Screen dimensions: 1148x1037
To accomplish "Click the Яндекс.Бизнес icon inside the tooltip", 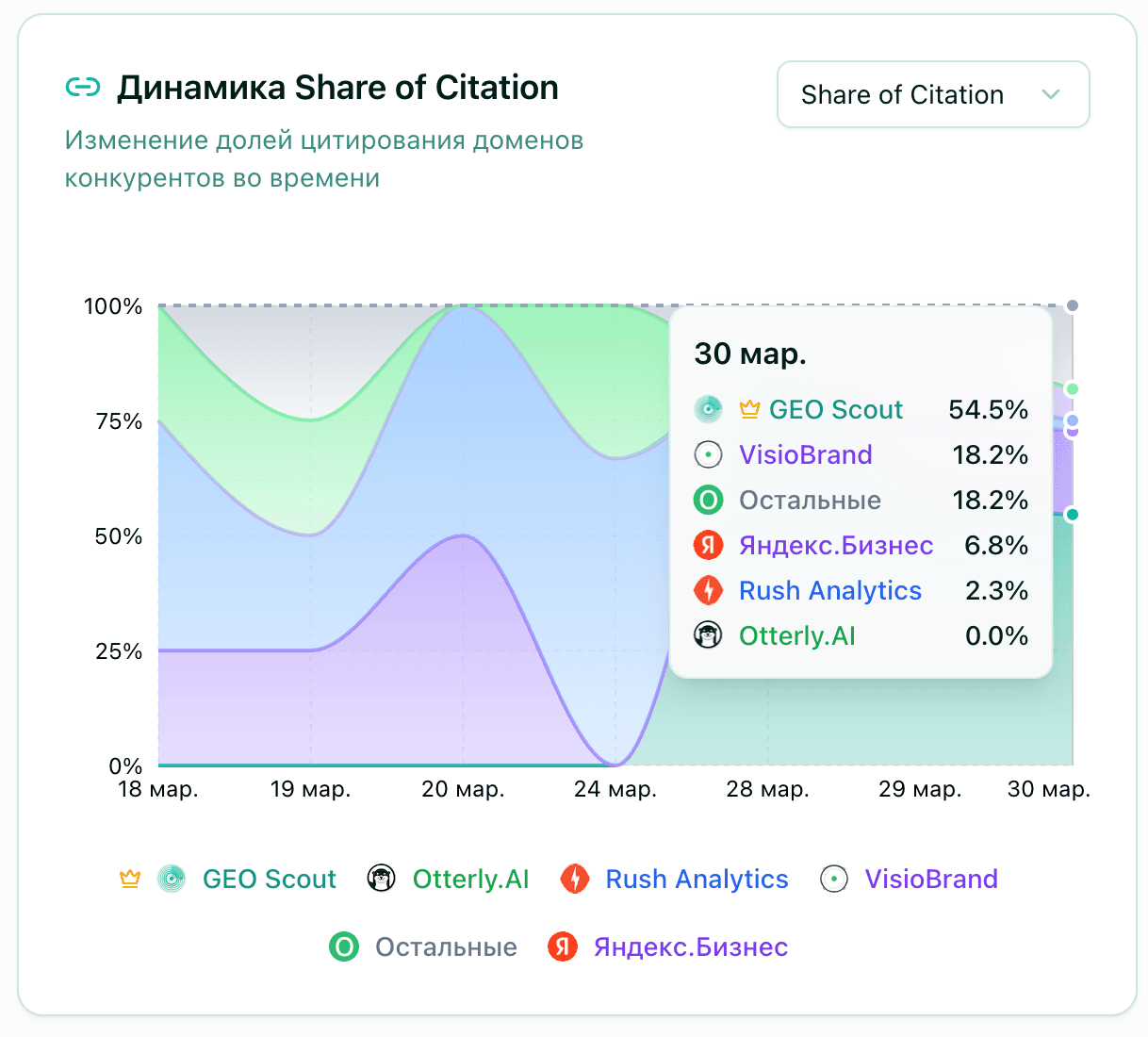I will (708, 545).
